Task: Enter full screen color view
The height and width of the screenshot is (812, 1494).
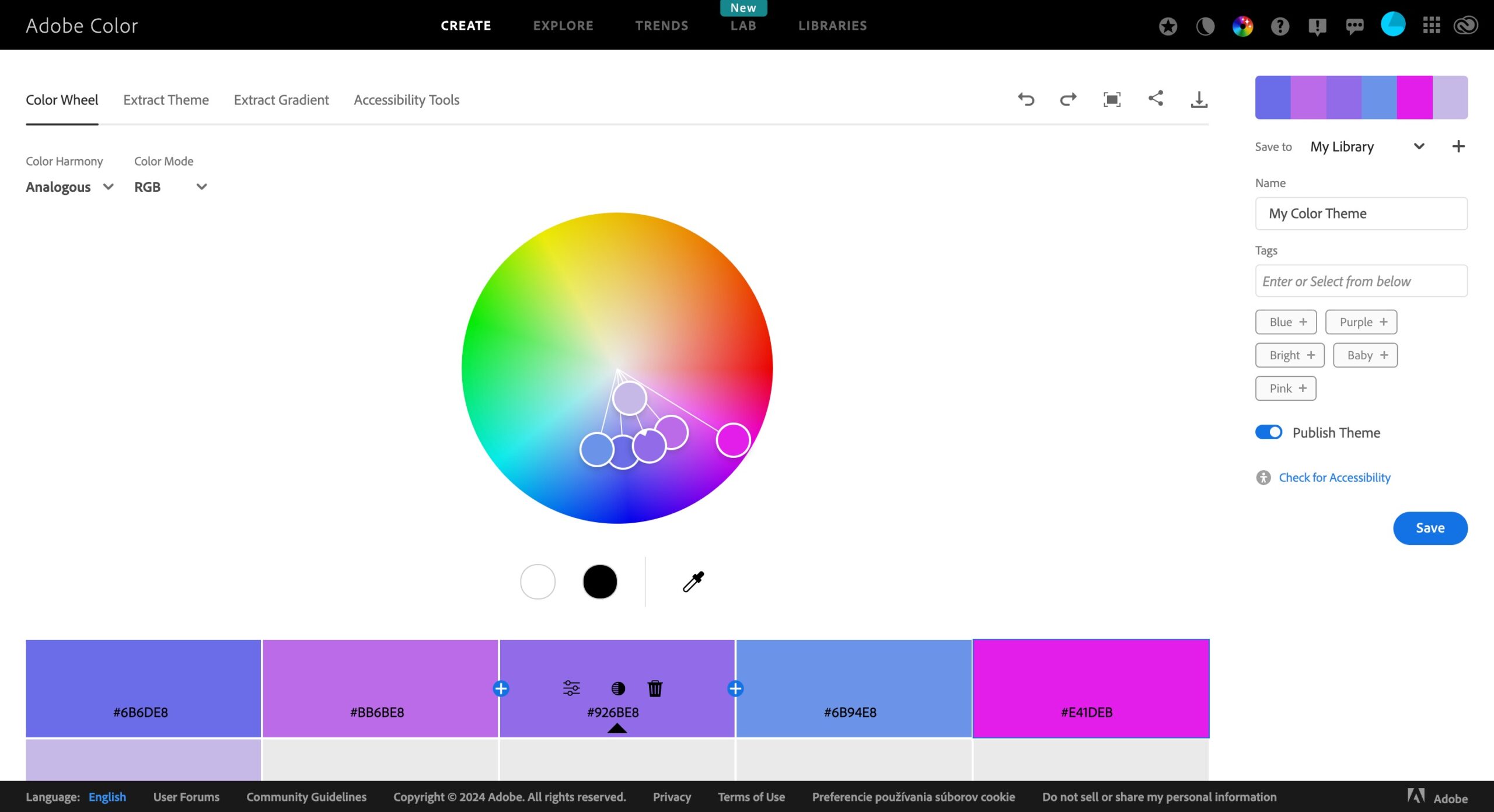Action: pyautogui.click(x=1112, y=99)
